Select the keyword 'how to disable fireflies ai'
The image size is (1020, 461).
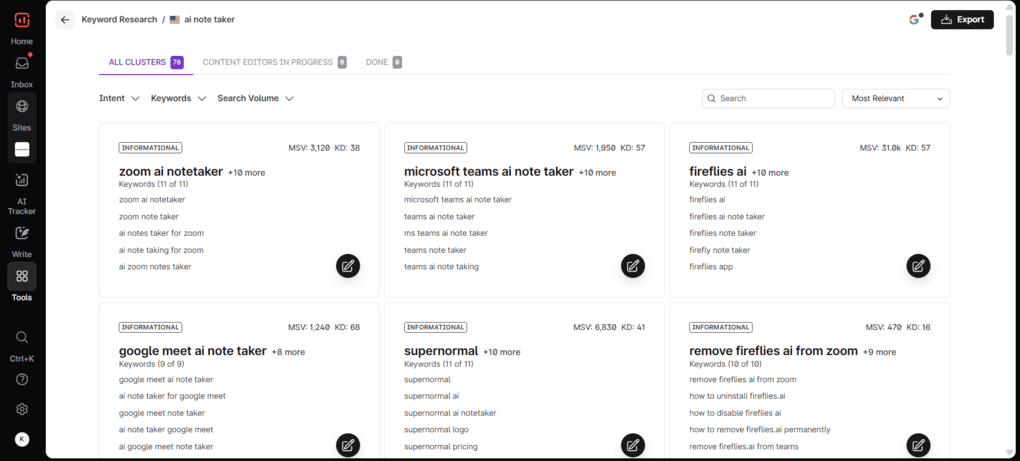click(735, 413)
